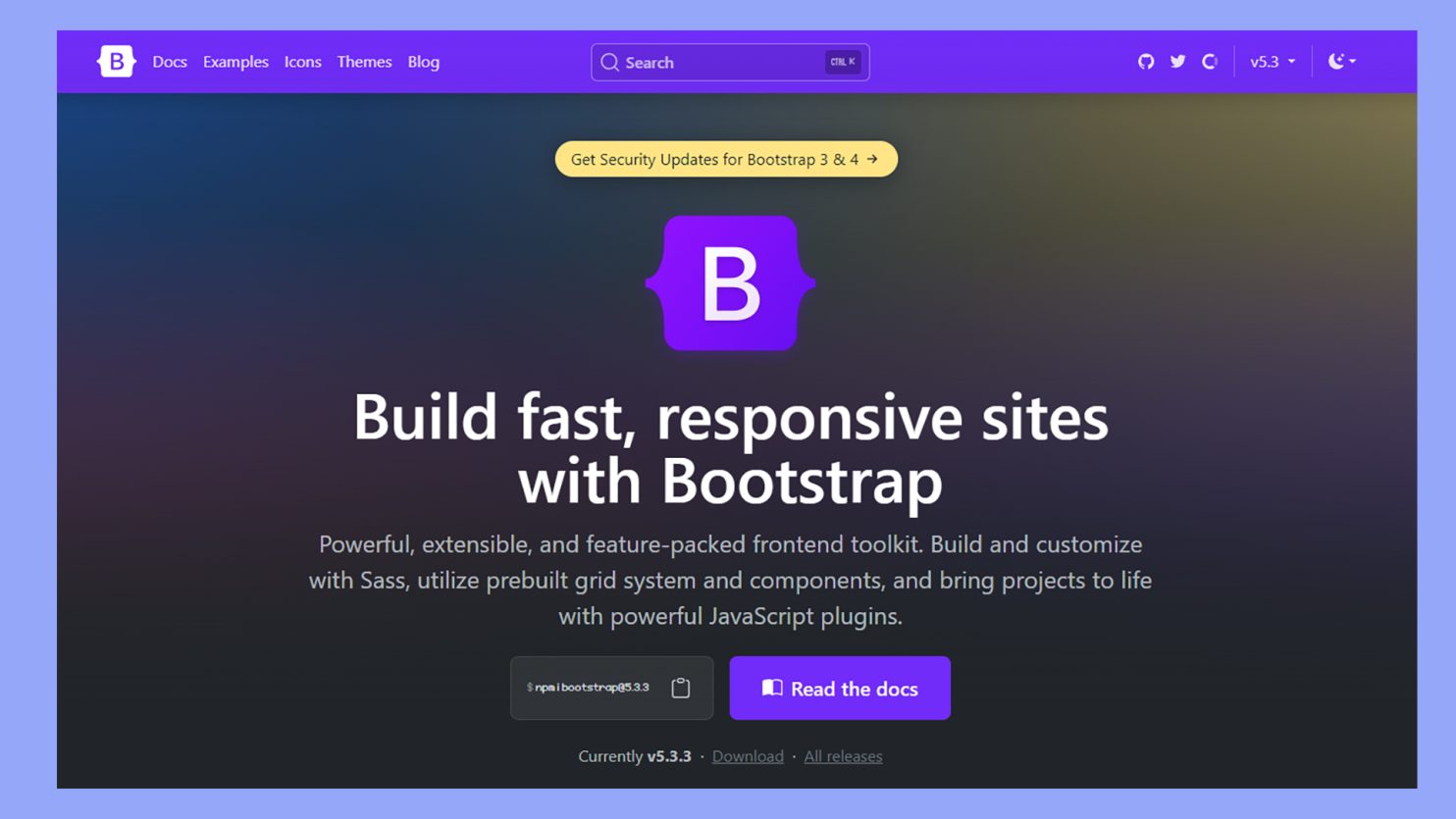The width and height of the screenshot is (1456, 819).
Task: Click the search magnifier icon
Action: coord(609,62)
